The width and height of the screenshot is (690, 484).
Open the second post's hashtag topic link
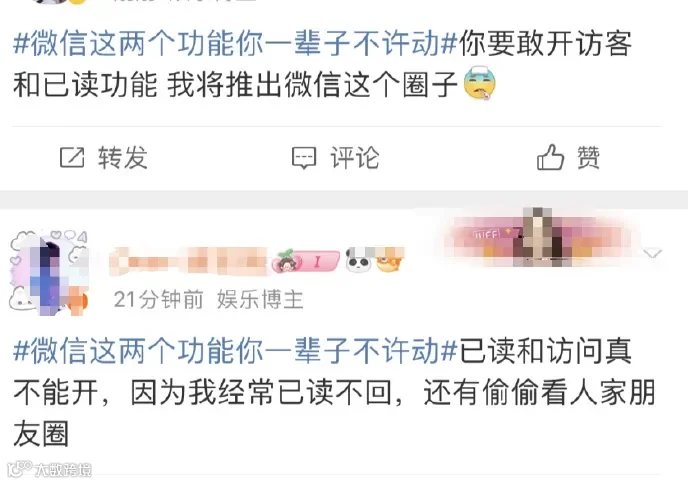point(235,351)
